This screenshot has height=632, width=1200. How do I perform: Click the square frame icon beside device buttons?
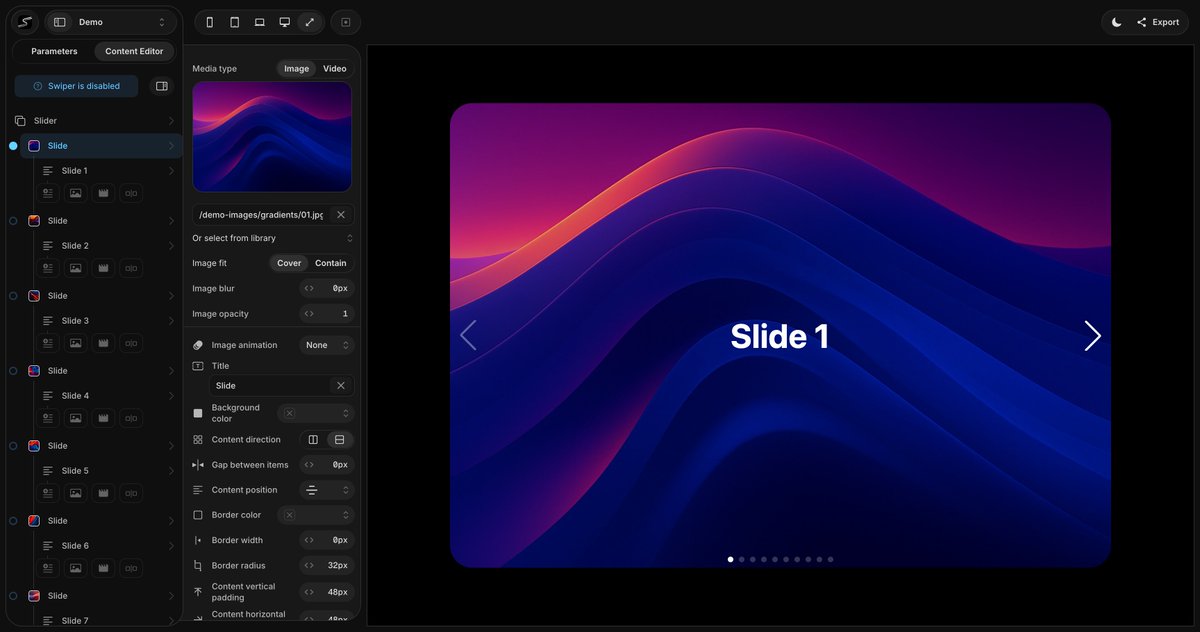[346, 22]
